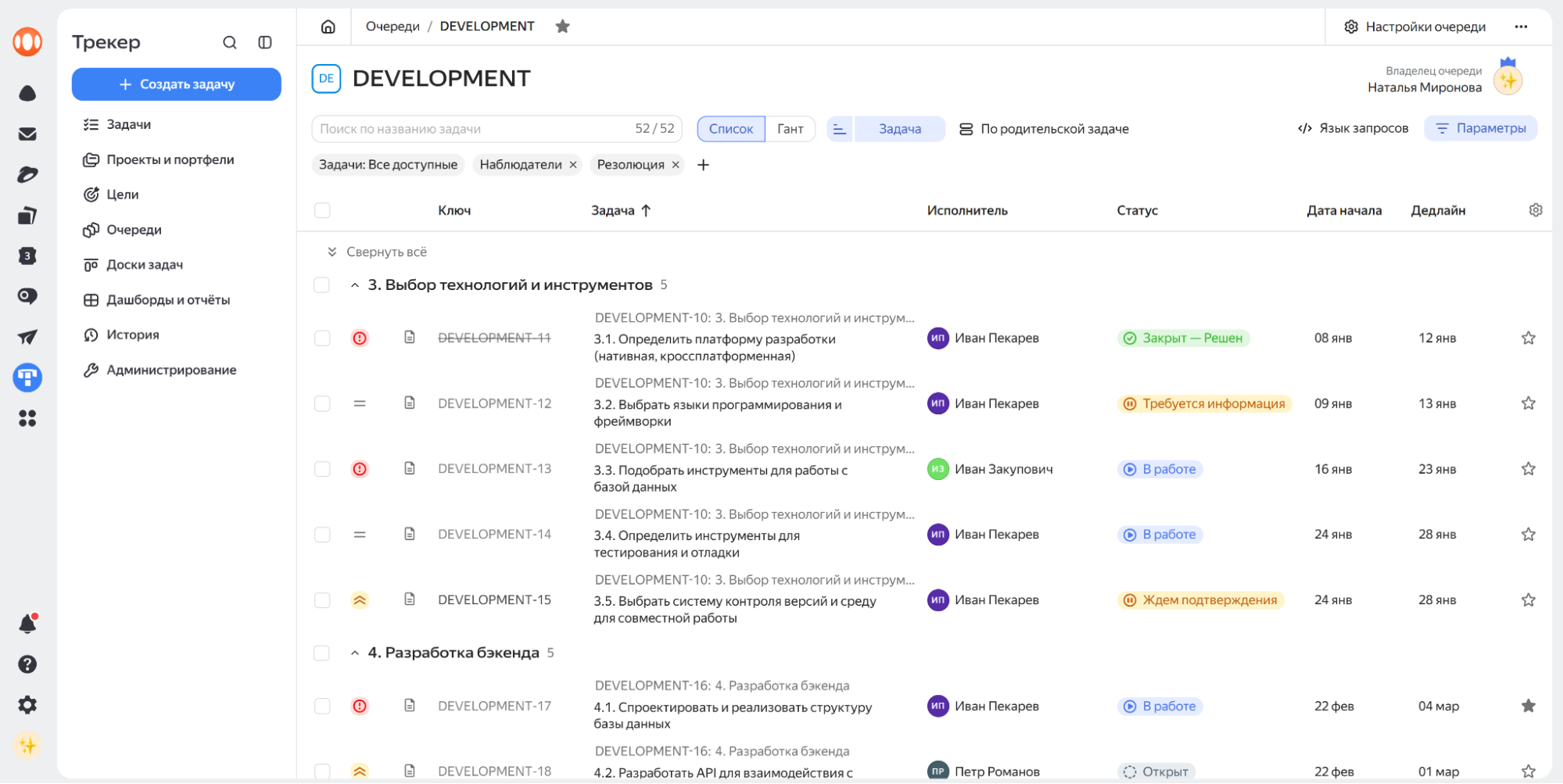Viewport: 1563px width, 784px height.
Task: Open notifications bell icon
Action: 27,624
